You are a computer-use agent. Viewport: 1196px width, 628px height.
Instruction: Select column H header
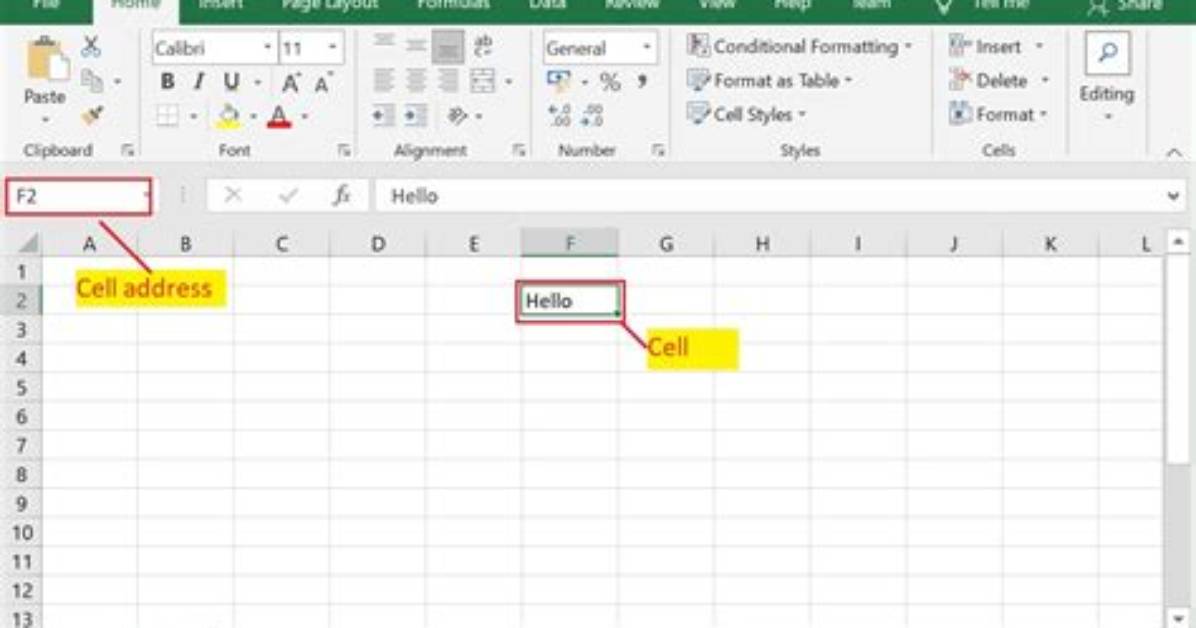(761, 243)
